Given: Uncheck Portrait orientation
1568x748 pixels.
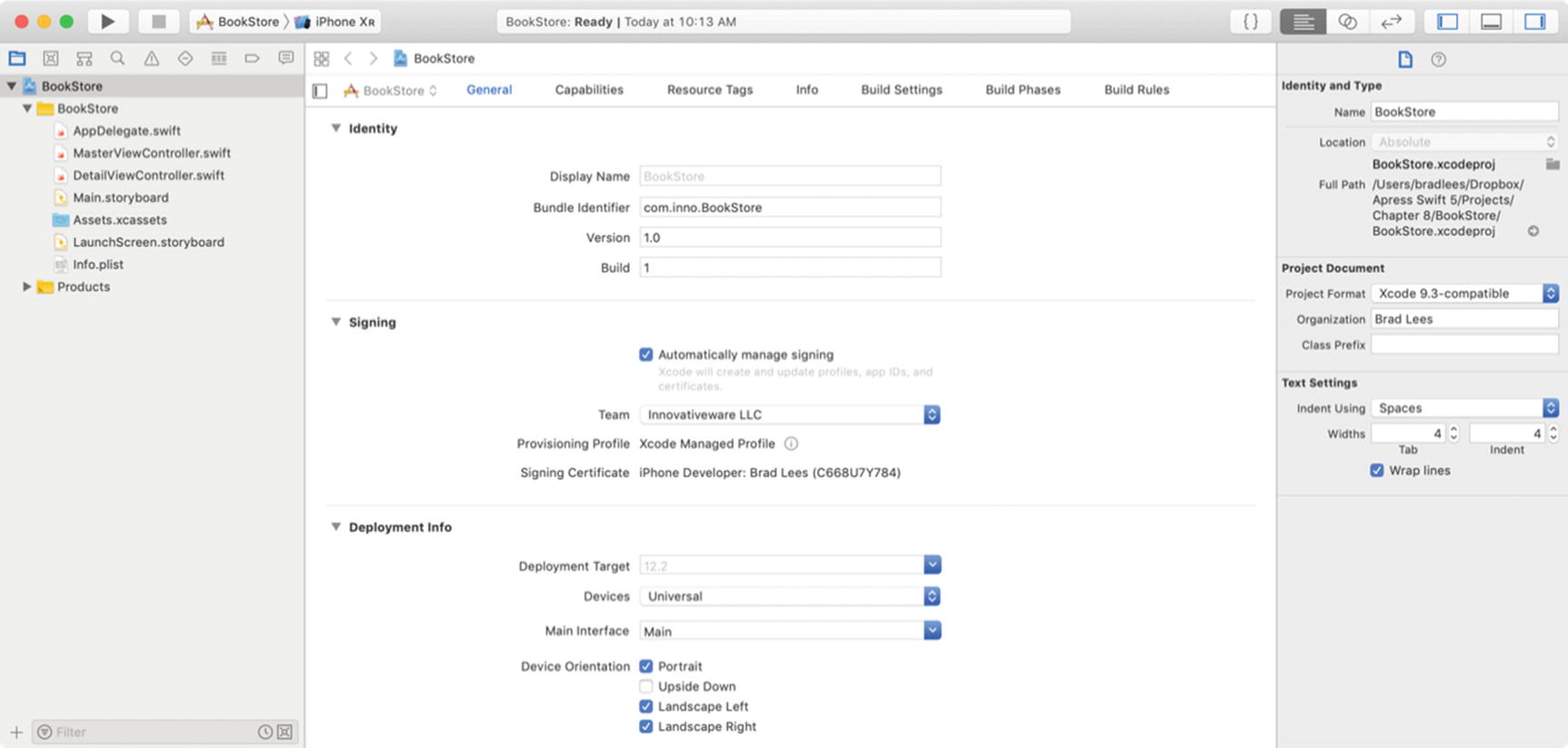Looking at the screenshot, I should tap(645, 666).
